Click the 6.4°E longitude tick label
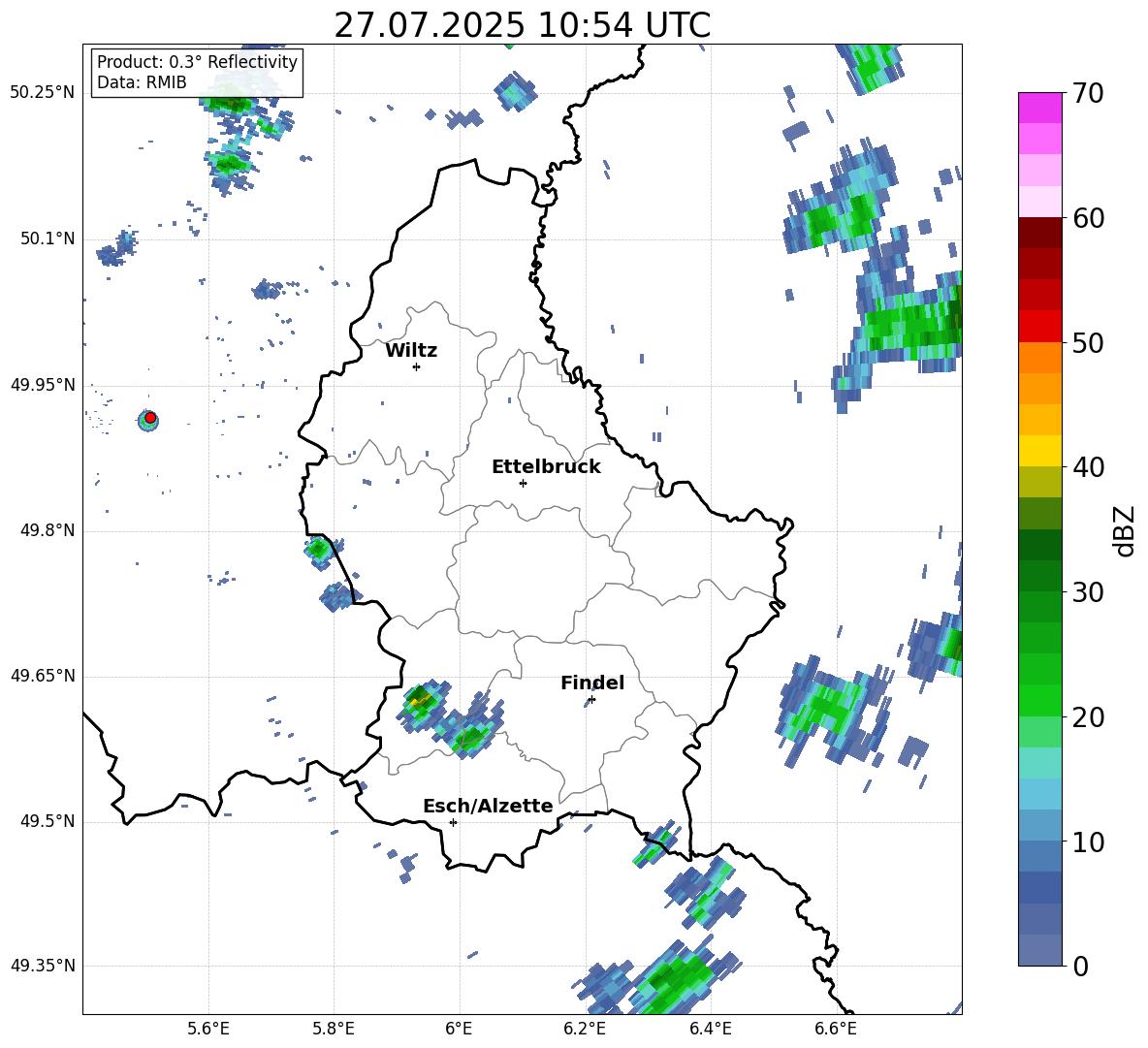 tap(710, 1029)
